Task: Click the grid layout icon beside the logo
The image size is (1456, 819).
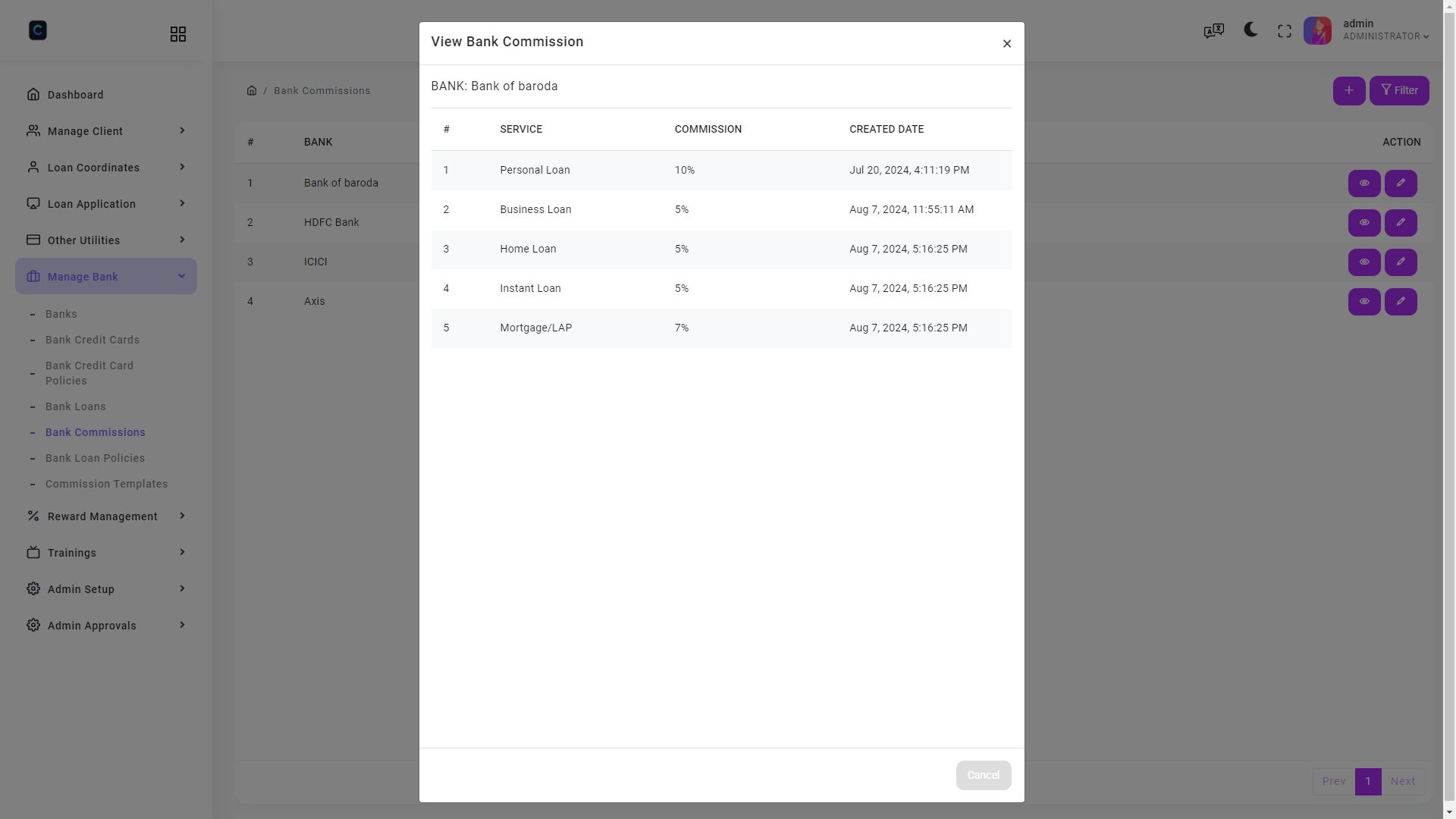Action: pos(178,33)
